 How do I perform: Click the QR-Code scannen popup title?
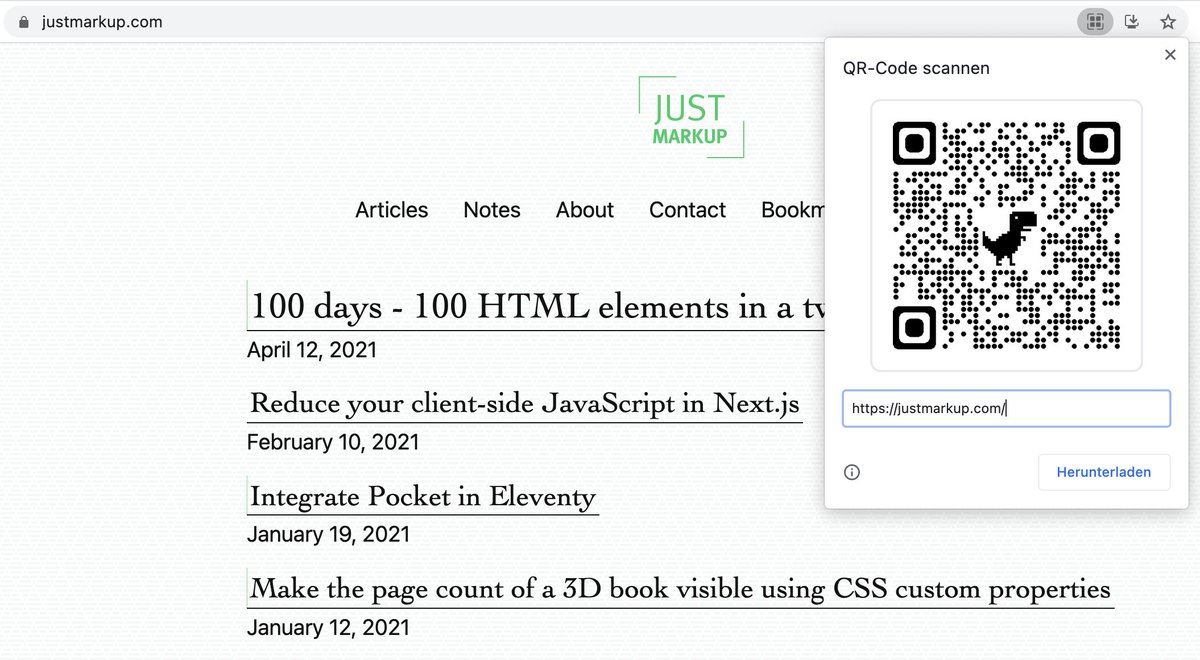coord(917,69)
